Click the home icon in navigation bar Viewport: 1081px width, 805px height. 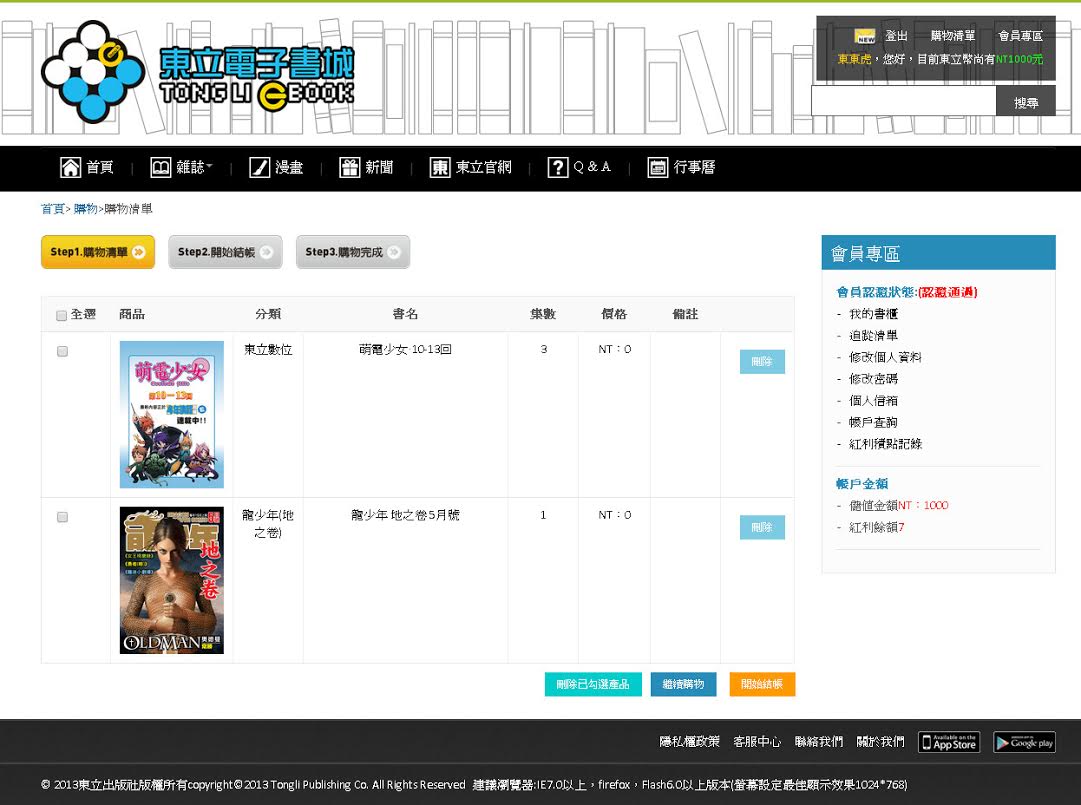71,167
